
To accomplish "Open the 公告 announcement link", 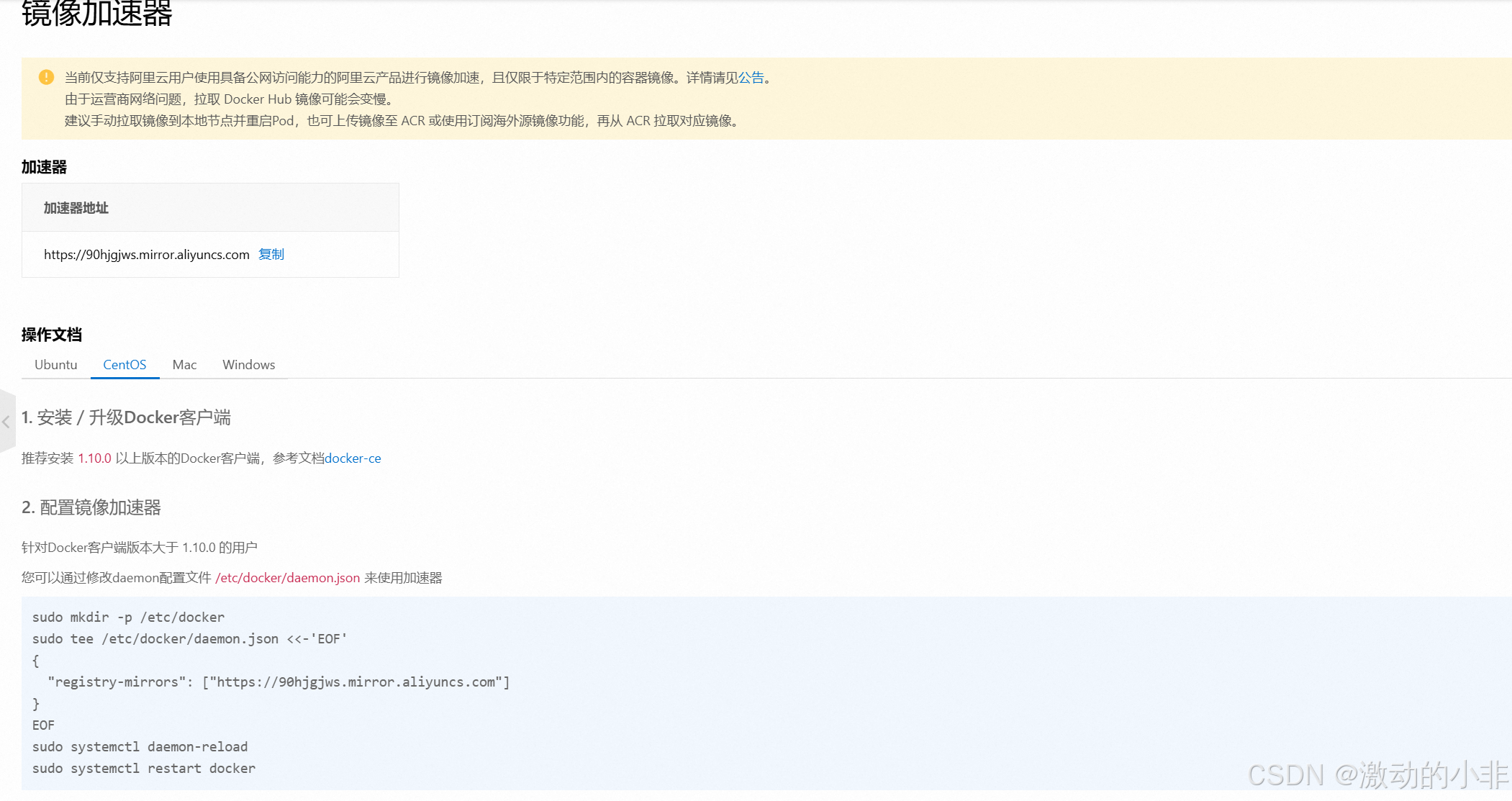I will (x=751, y=78).
